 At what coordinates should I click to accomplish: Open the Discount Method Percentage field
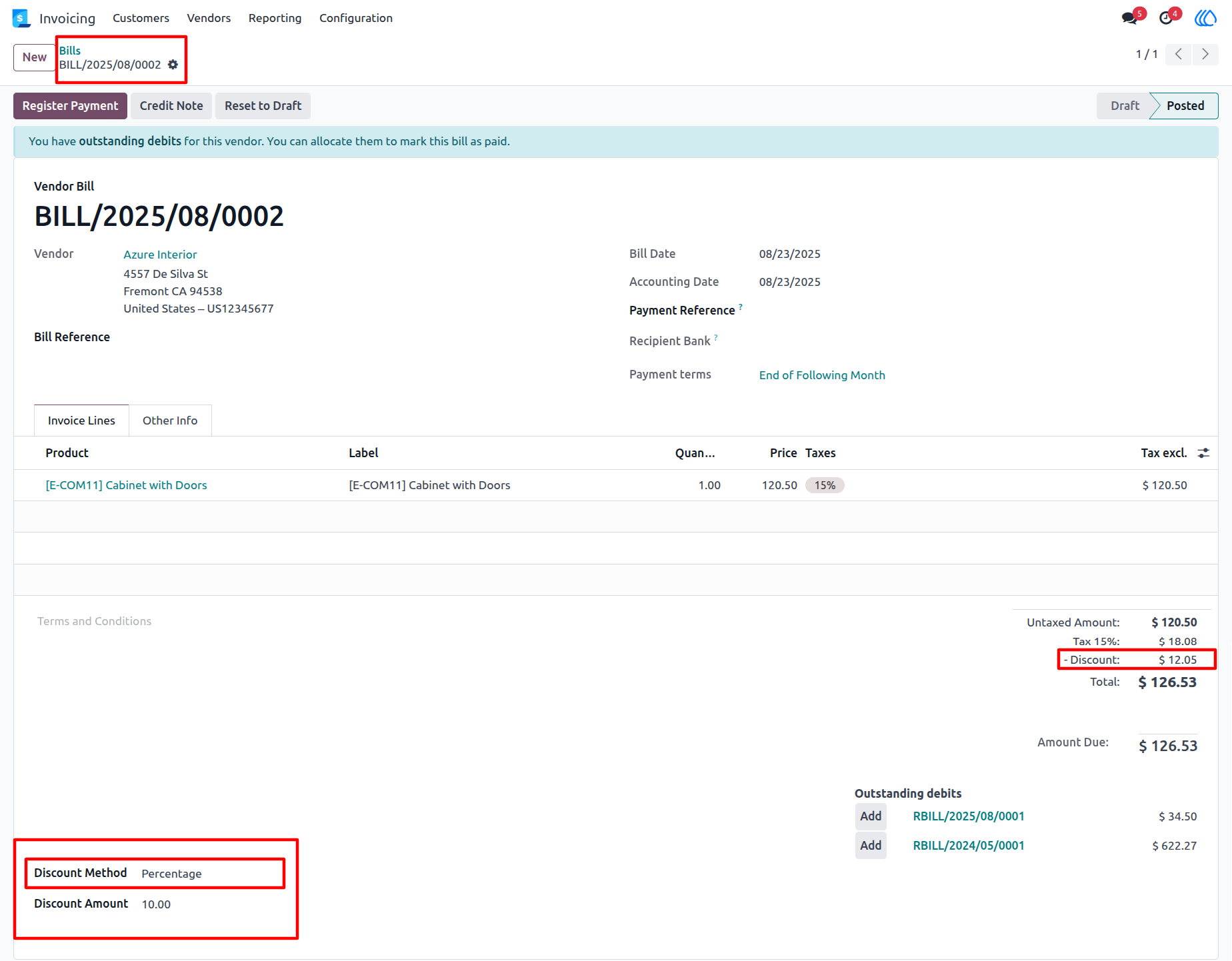tap(171, 874)
